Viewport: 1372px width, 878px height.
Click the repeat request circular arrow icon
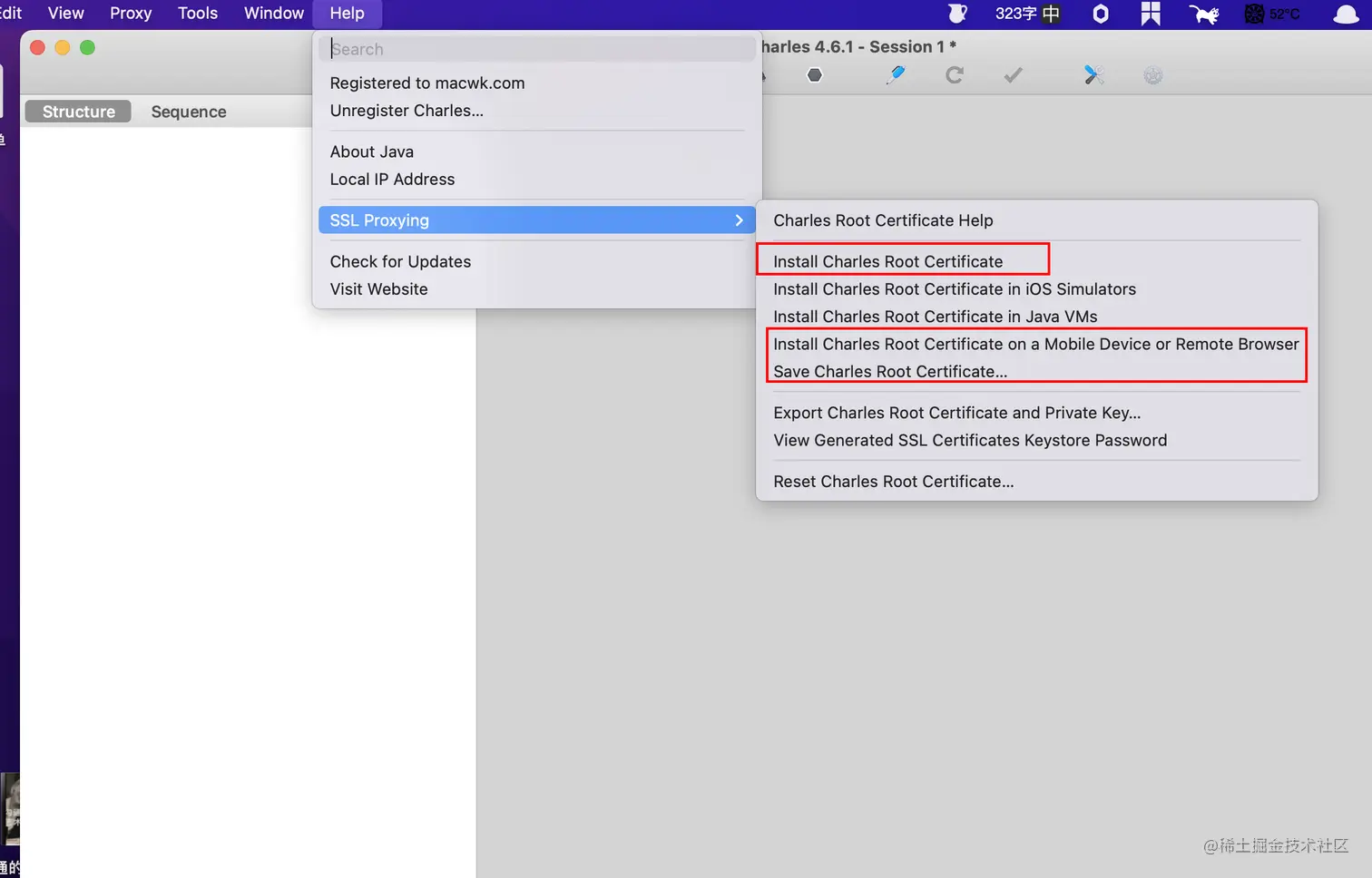tap(955, 75)
